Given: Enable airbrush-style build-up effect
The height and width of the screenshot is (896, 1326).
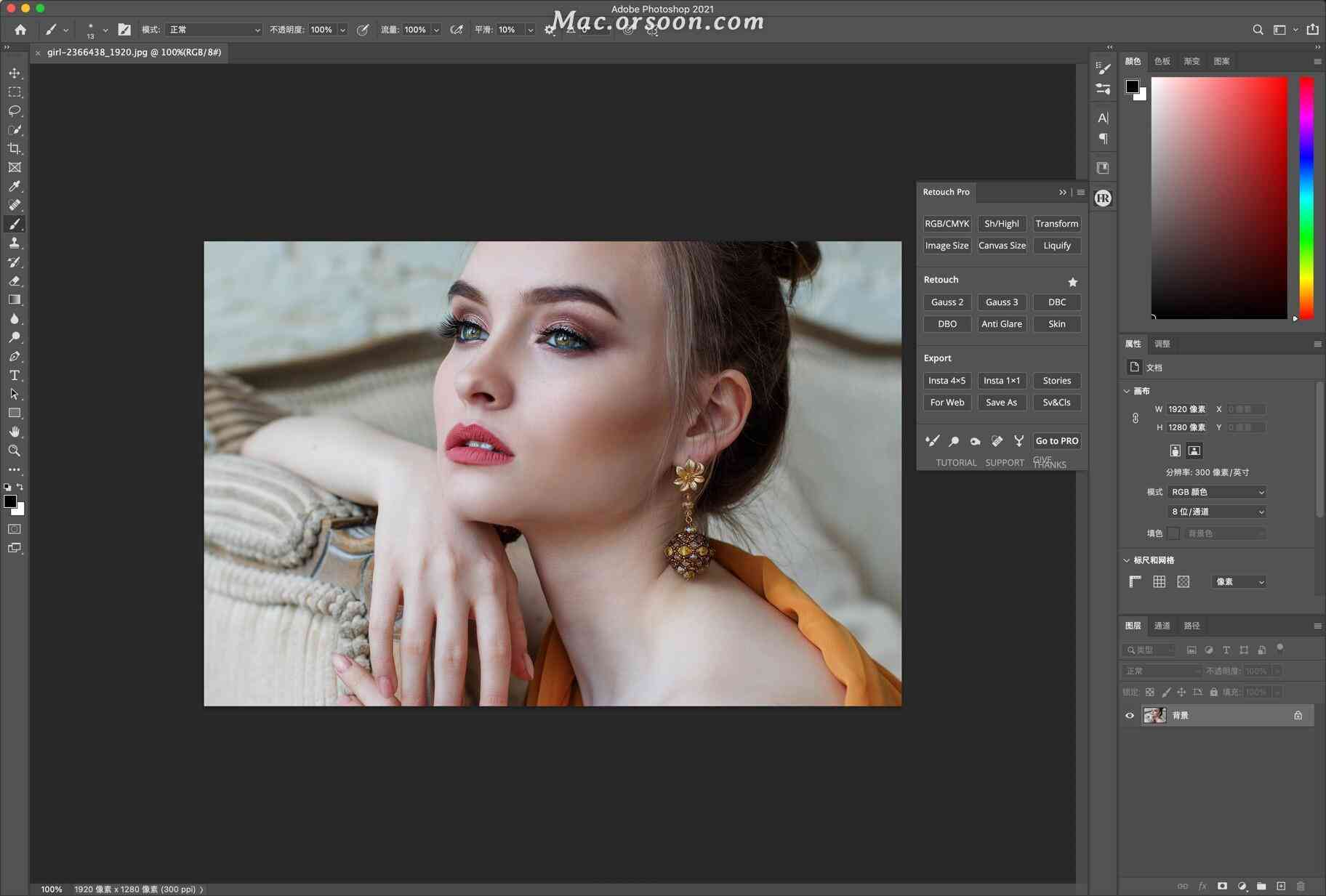Looking at the screenshot, I should 457,30.
